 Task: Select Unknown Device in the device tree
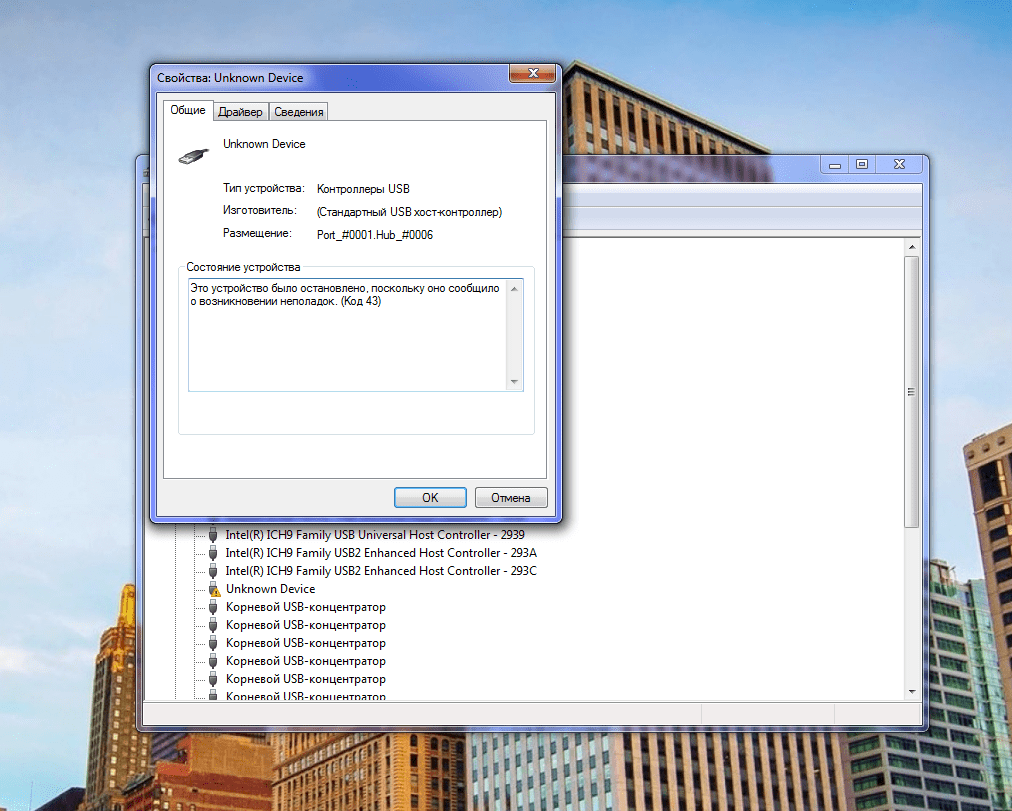coord(270,589)
